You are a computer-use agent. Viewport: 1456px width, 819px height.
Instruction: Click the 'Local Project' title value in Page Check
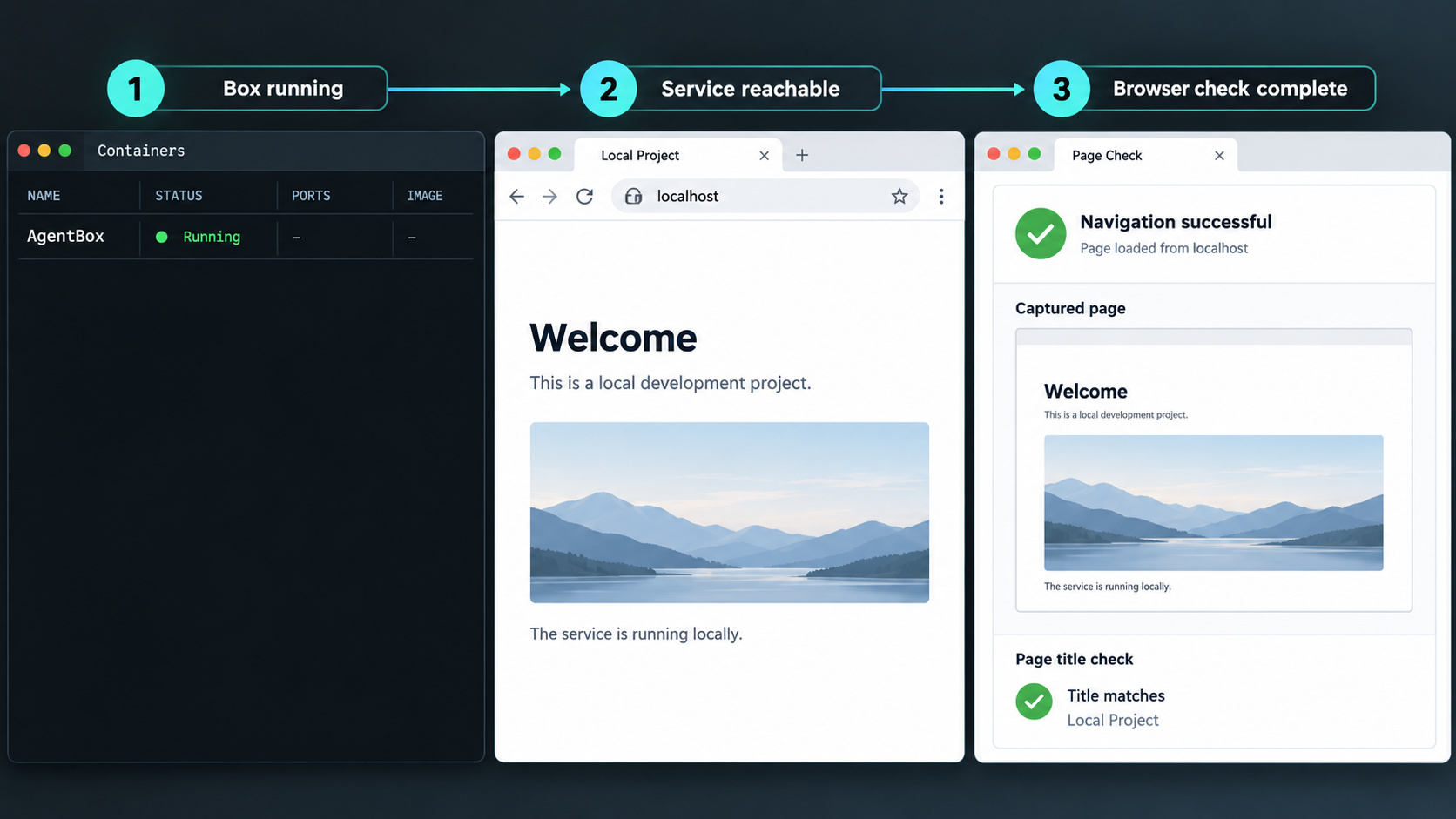tap(1113, 720)
